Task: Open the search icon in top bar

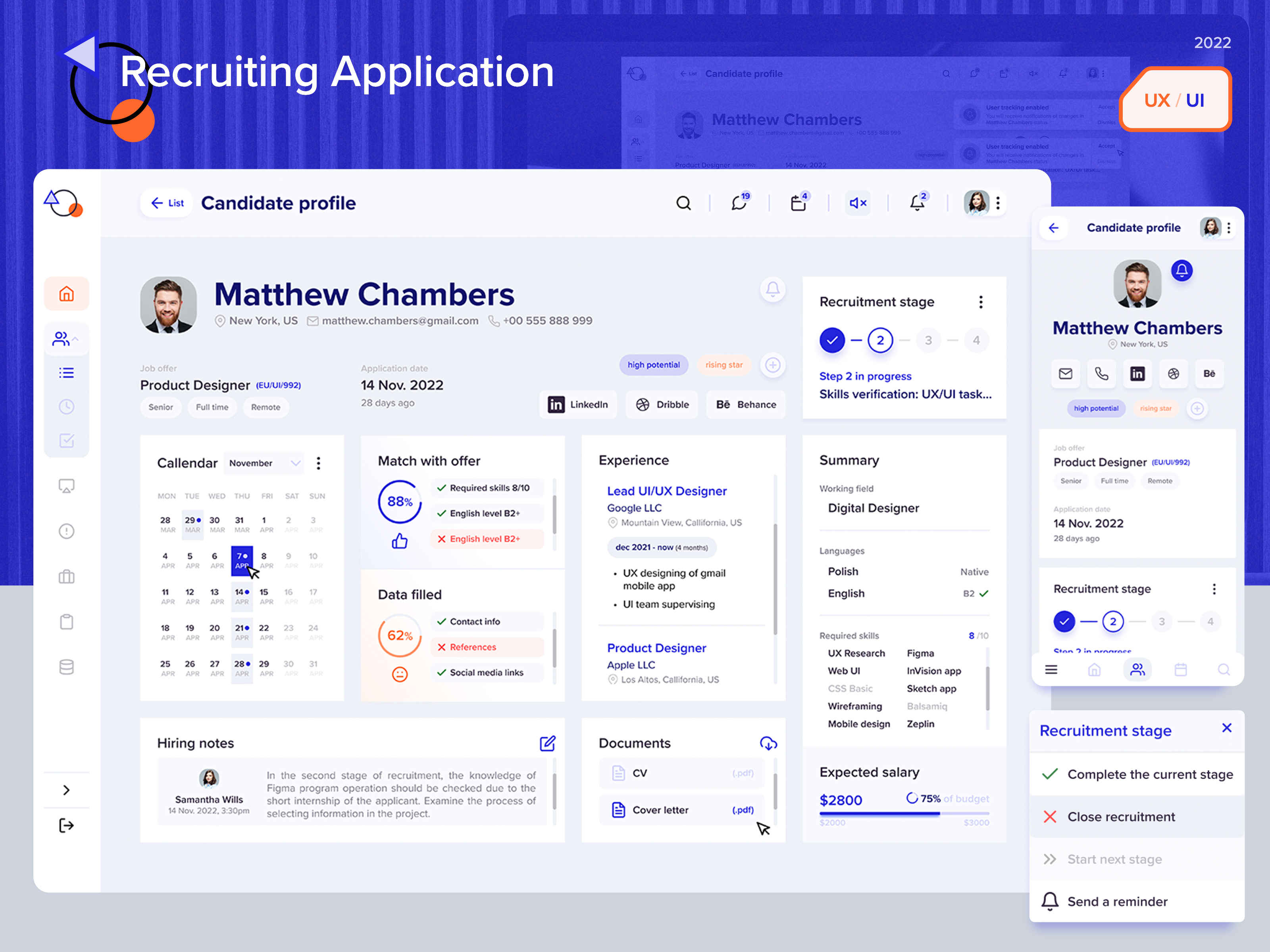Action: [683, 203]
